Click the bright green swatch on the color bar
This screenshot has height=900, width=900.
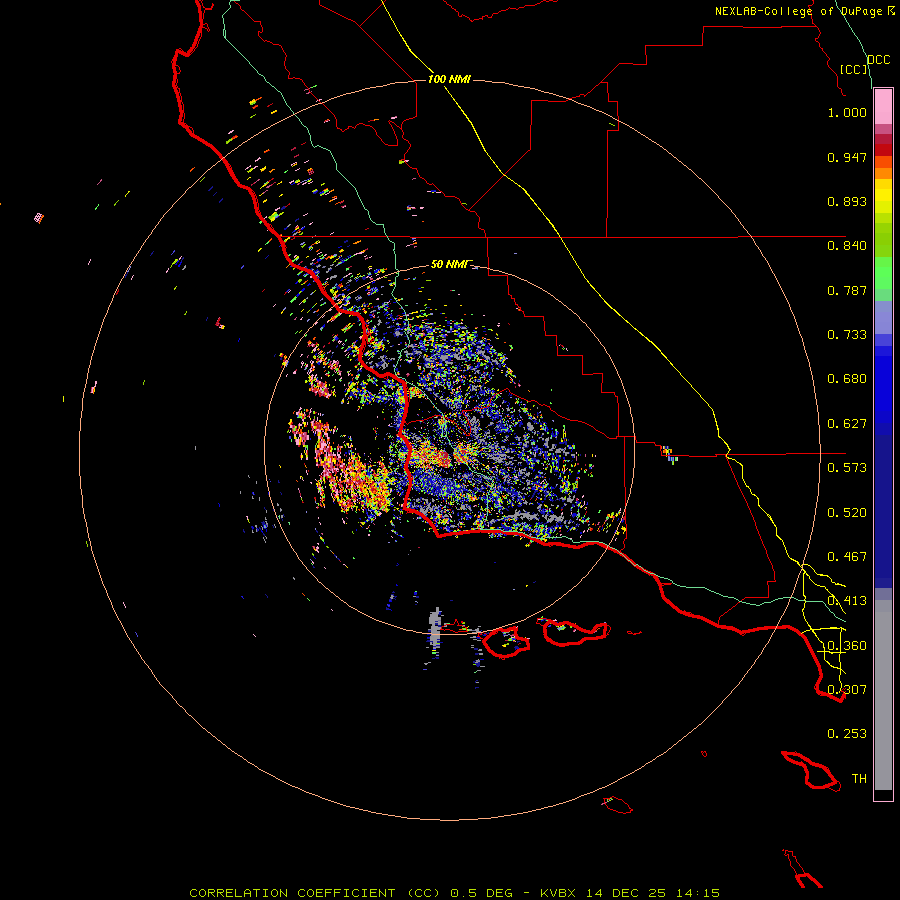pos(883,273)
